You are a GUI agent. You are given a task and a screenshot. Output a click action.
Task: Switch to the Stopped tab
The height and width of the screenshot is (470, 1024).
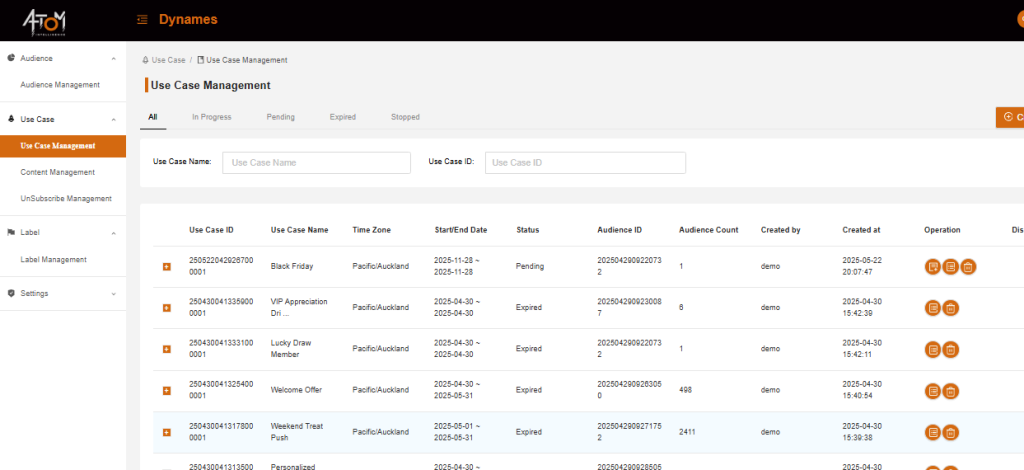coord(405,117)
